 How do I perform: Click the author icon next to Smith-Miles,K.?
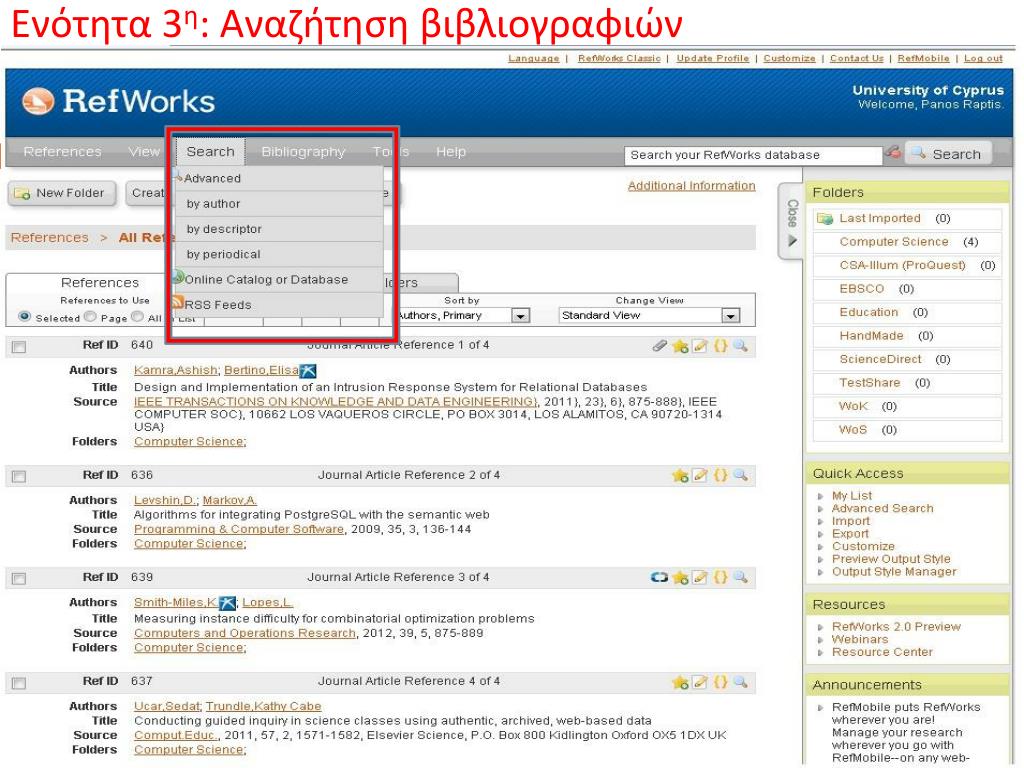227,603
